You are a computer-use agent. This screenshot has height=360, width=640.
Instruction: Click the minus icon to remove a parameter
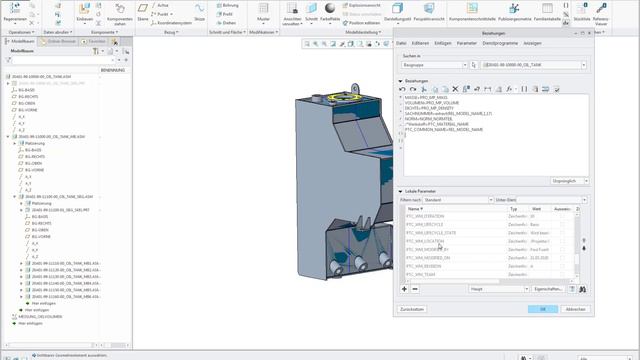[415, 289]
